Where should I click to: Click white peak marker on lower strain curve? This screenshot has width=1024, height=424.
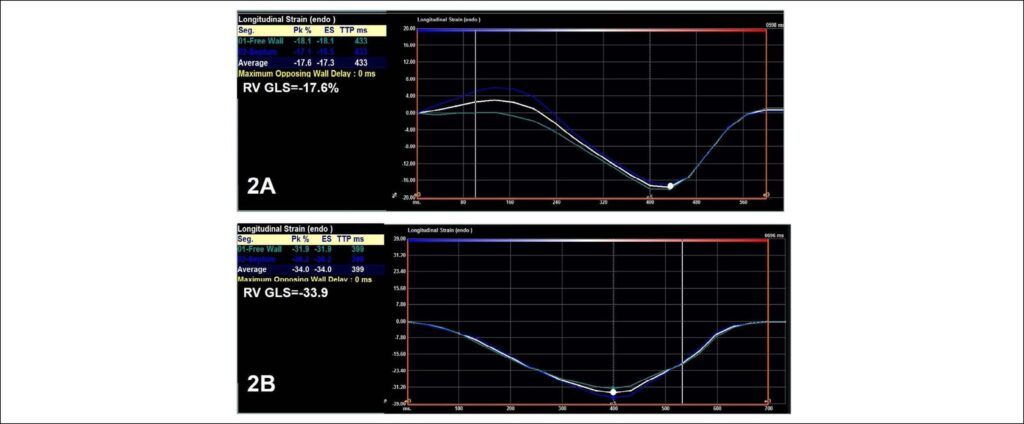tap(613, 392)
